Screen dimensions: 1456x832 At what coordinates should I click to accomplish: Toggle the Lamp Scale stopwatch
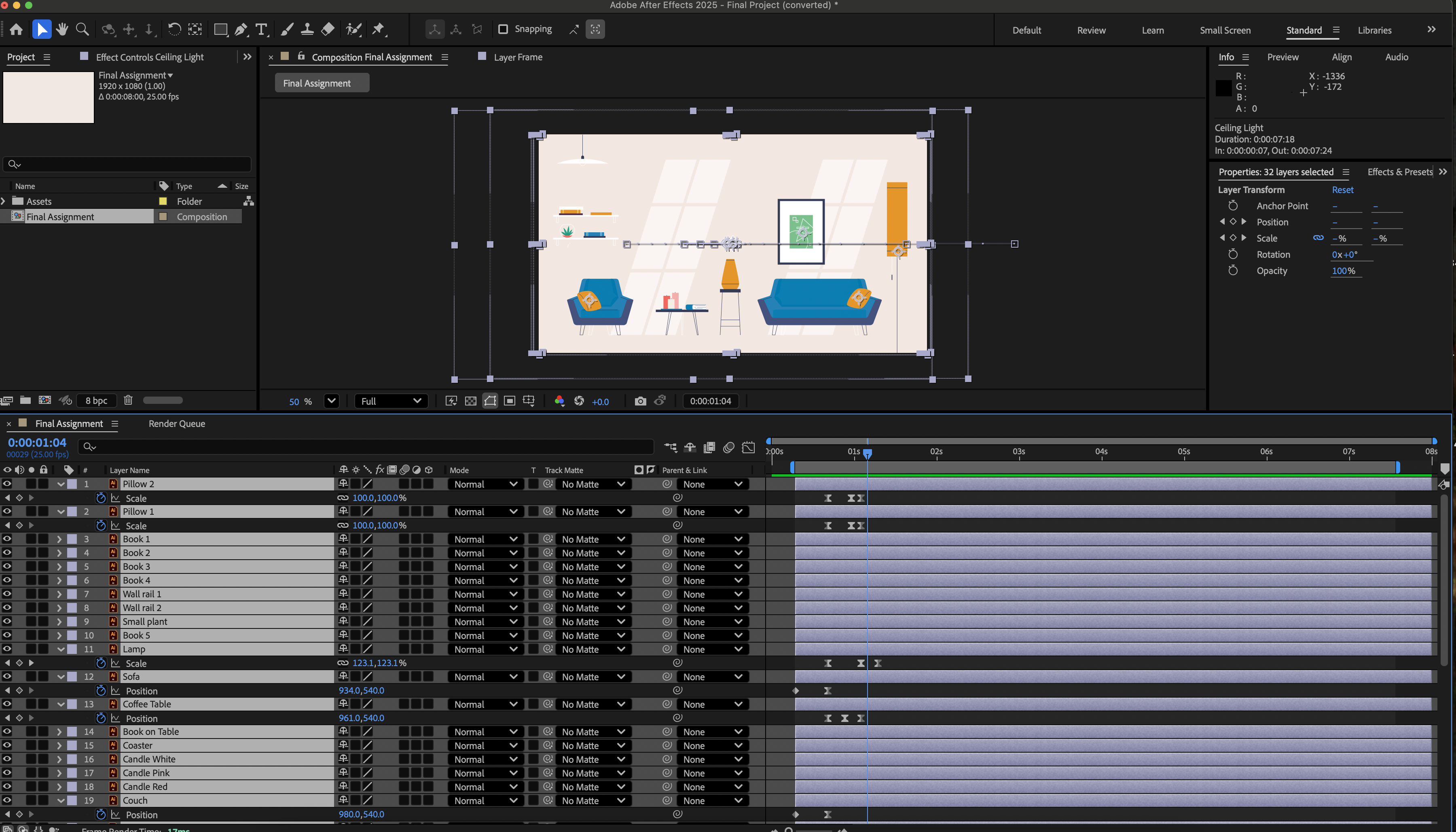click(x=101, y=663)
